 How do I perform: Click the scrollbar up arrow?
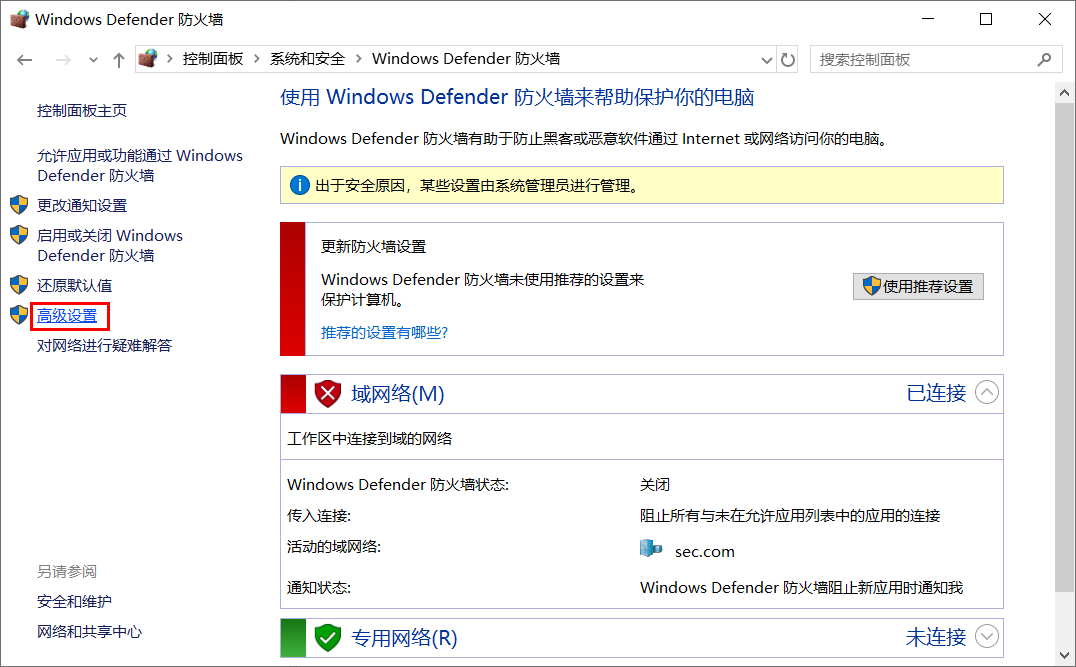tap(1064, 93)
